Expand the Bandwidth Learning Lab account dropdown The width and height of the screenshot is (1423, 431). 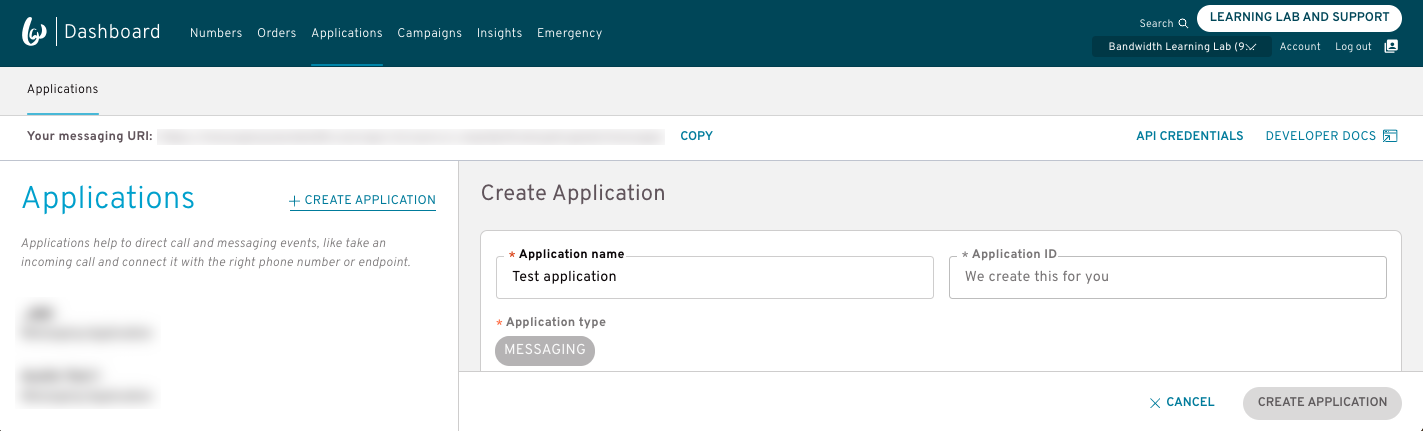1182,47
